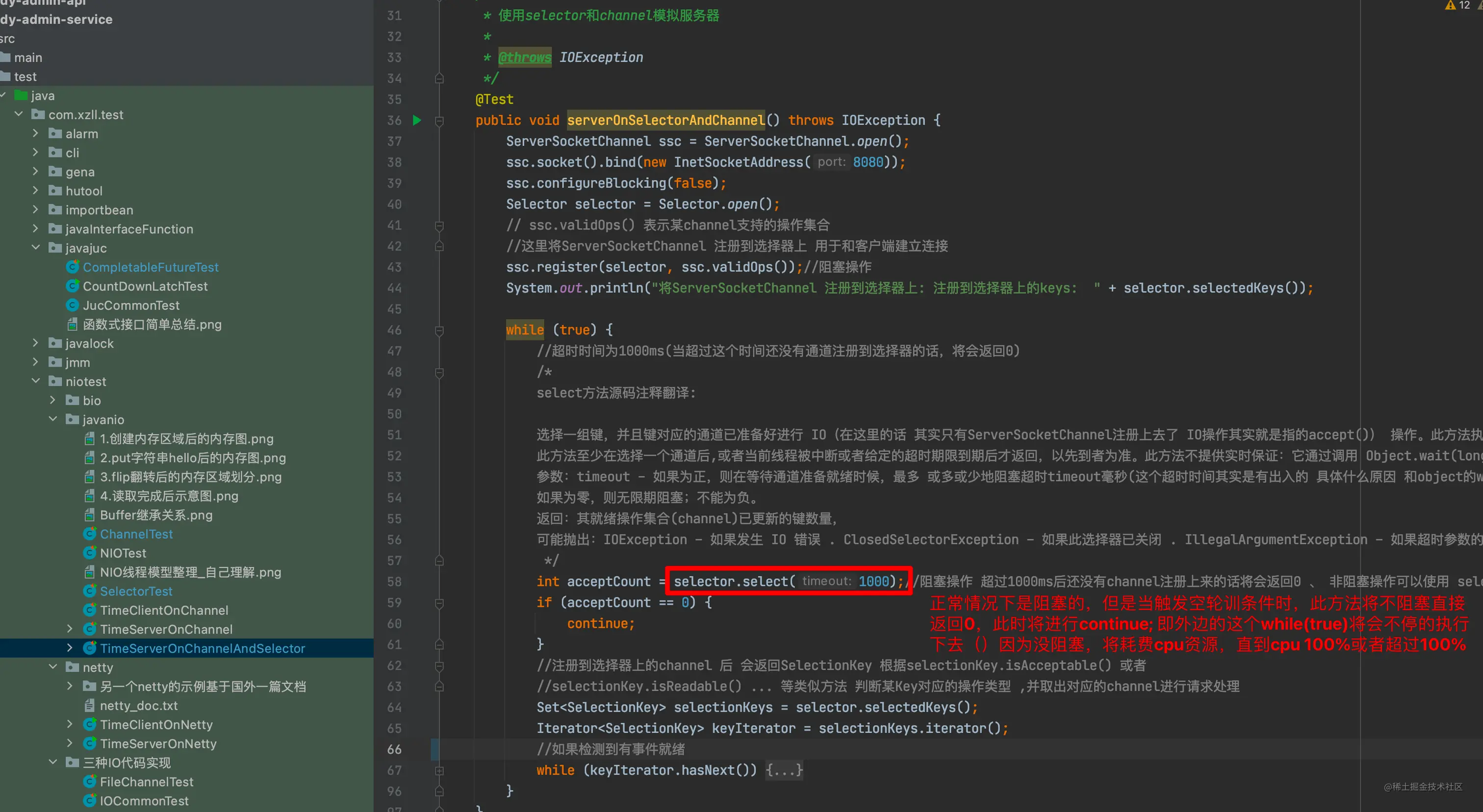1483x812 pixels.
Task: Click the @Test annotation on line 35
Action: (x=494, y=99)
